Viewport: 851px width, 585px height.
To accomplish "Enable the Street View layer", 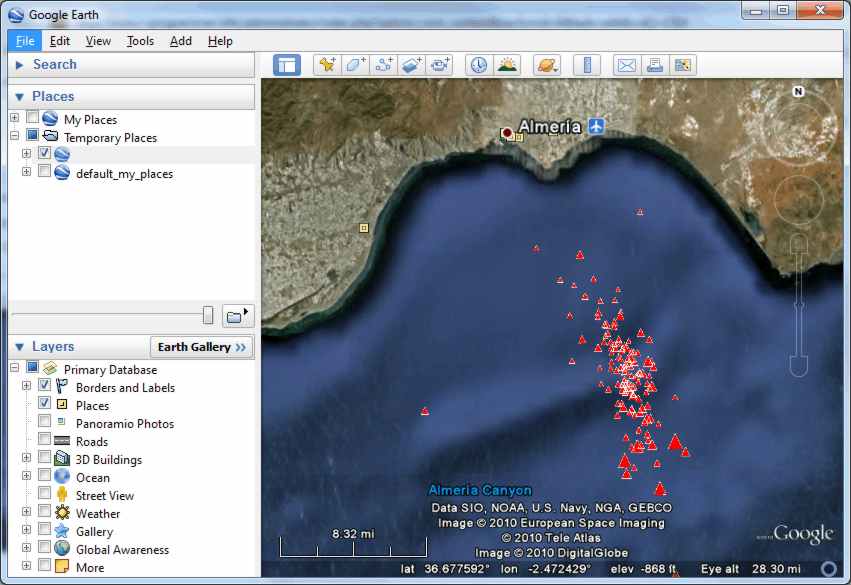I will [45, 493].
